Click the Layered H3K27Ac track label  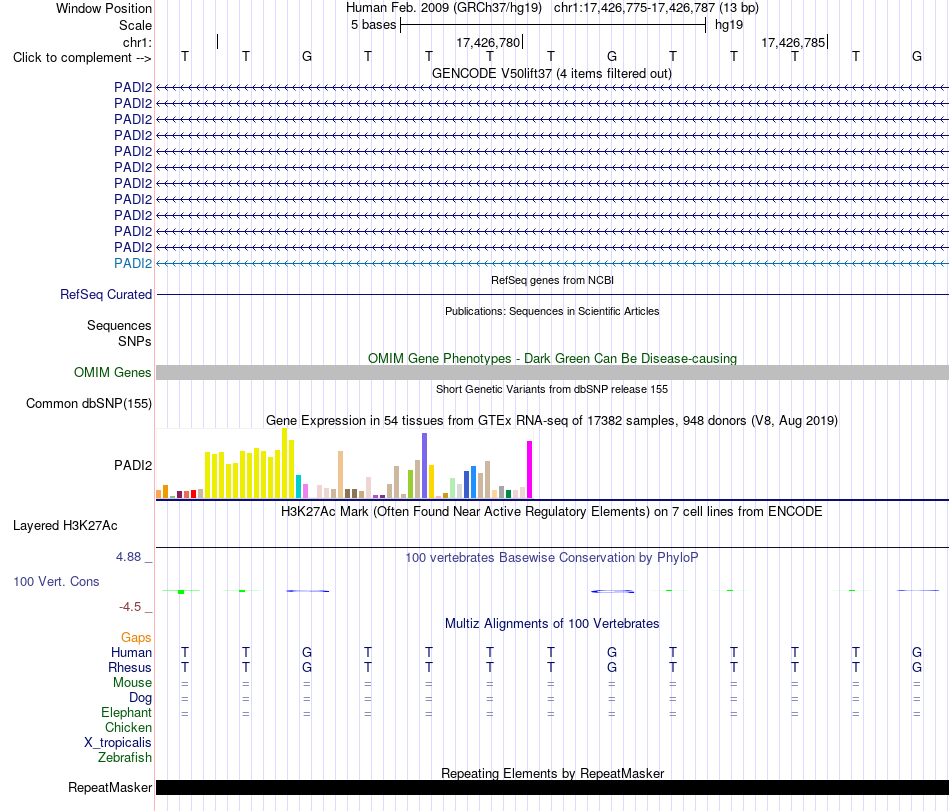(x=65, y=526)
